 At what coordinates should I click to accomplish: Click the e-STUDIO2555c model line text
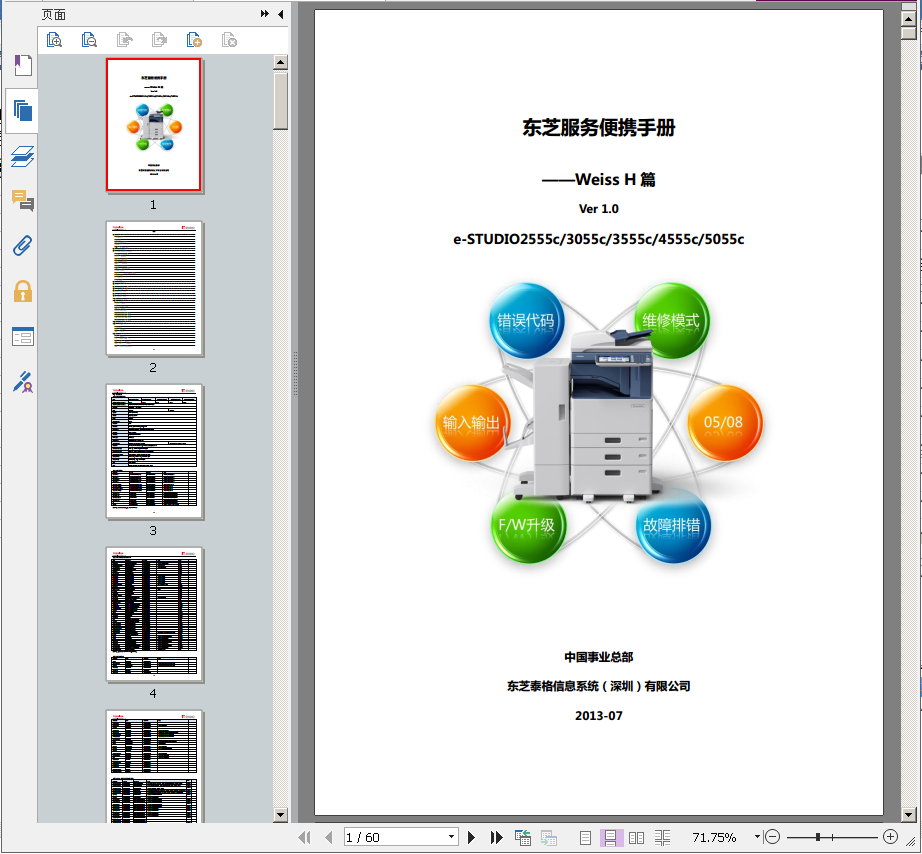[x=599, y=239]
